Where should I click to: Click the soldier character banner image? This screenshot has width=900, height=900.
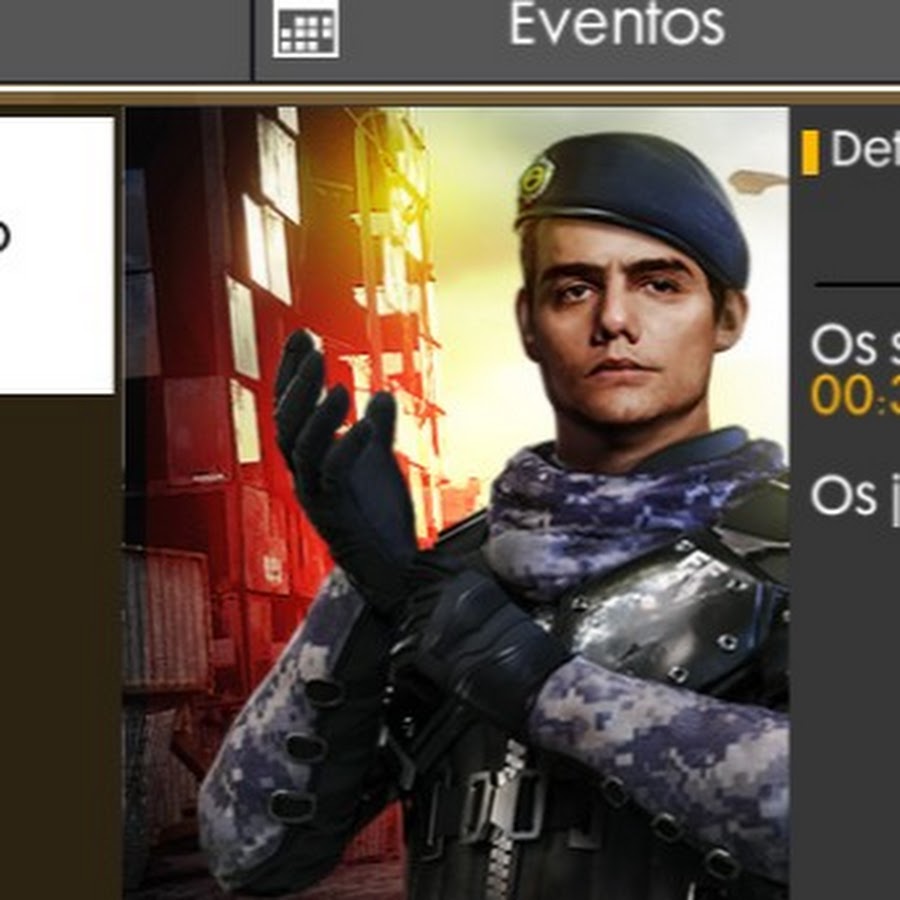coord(456,503)
